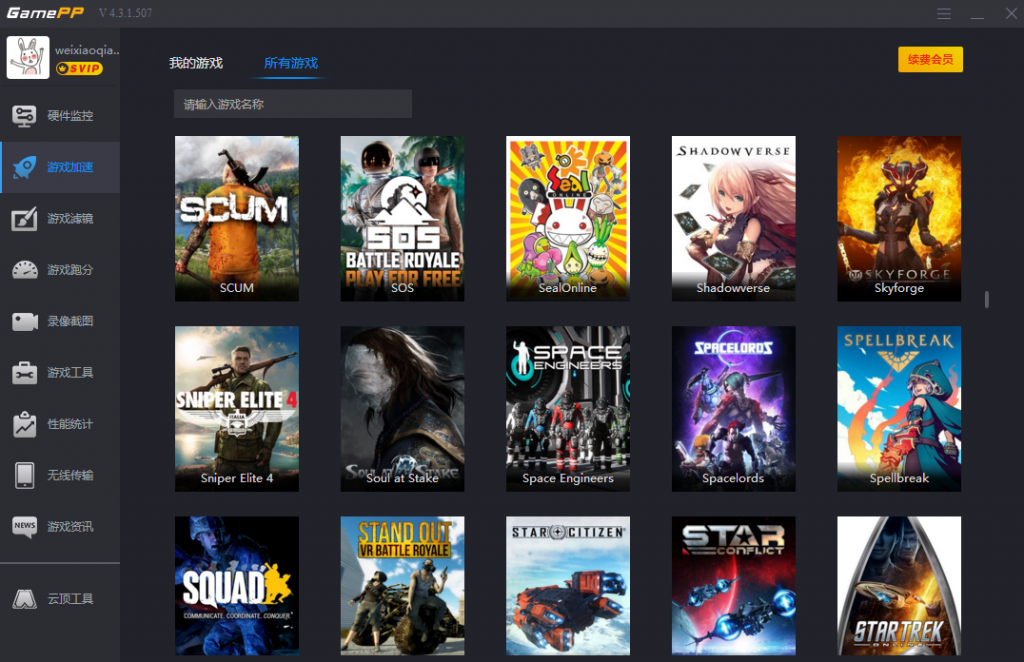
Task: Select the Star Conflict game cover
Action: tap(733, 586)
